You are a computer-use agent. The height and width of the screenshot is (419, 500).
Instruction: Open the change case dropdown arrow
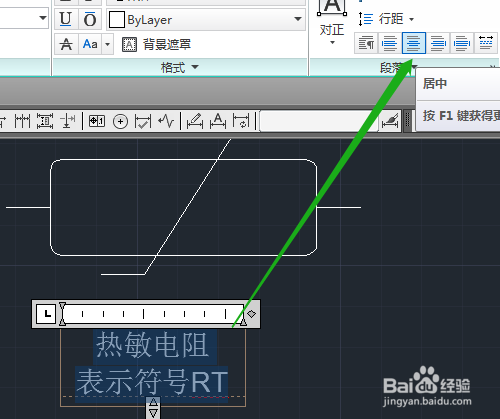107,44
